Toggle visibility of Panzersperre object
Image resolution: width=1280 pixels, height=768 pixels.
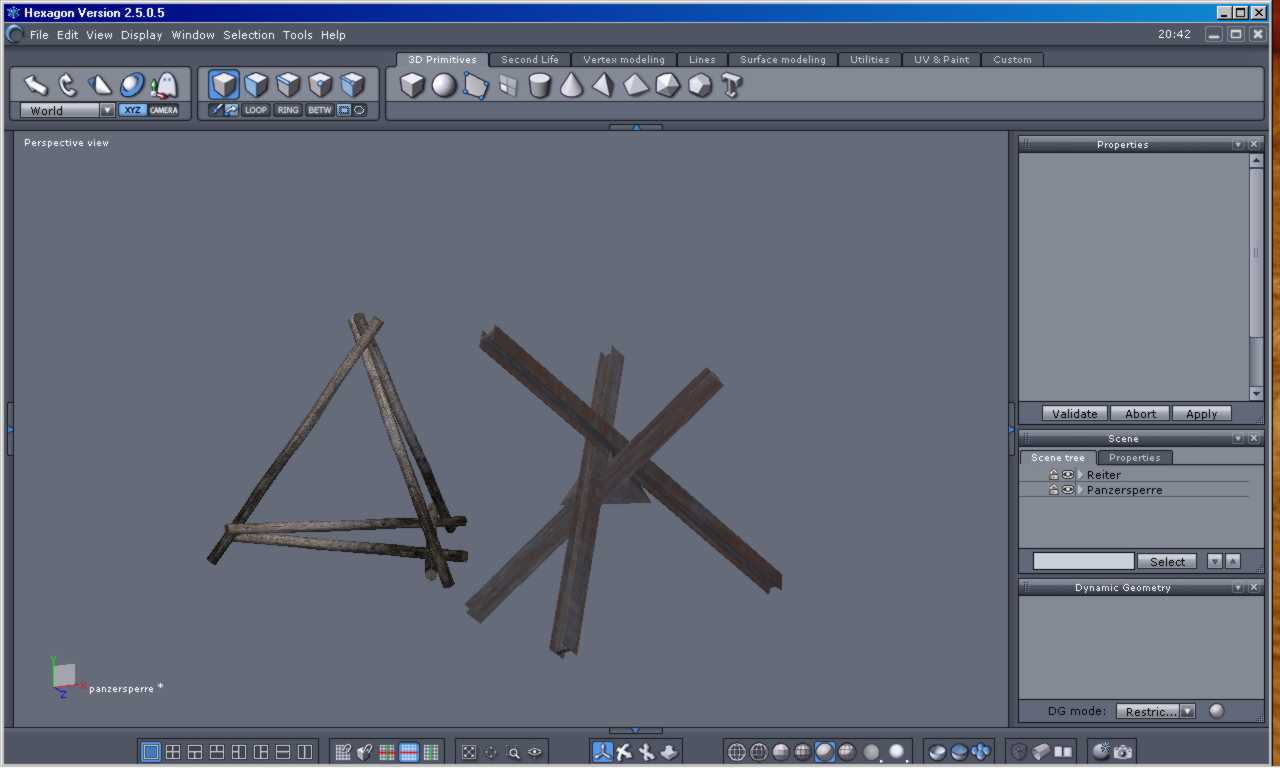point(1068,490)
